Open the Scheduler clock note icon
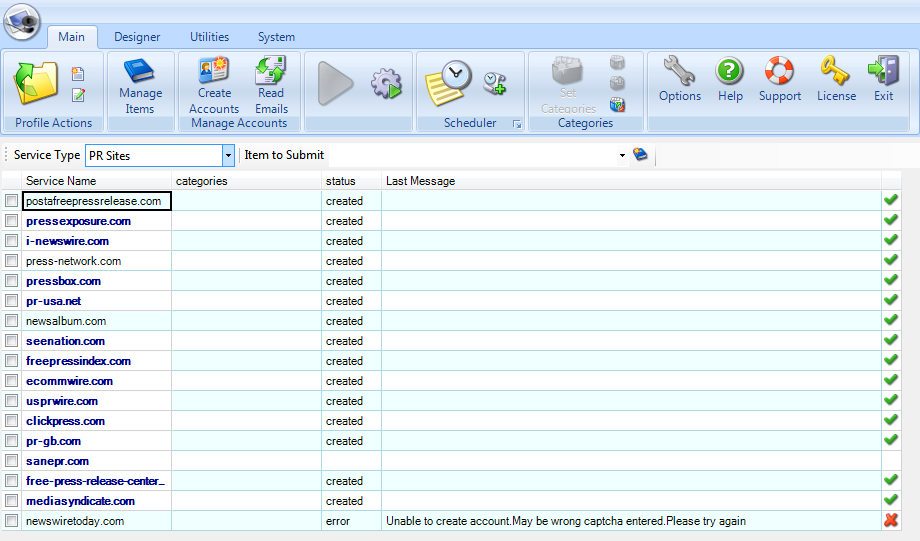The width and height of the screenshot is (920, 541). point(448,83)
